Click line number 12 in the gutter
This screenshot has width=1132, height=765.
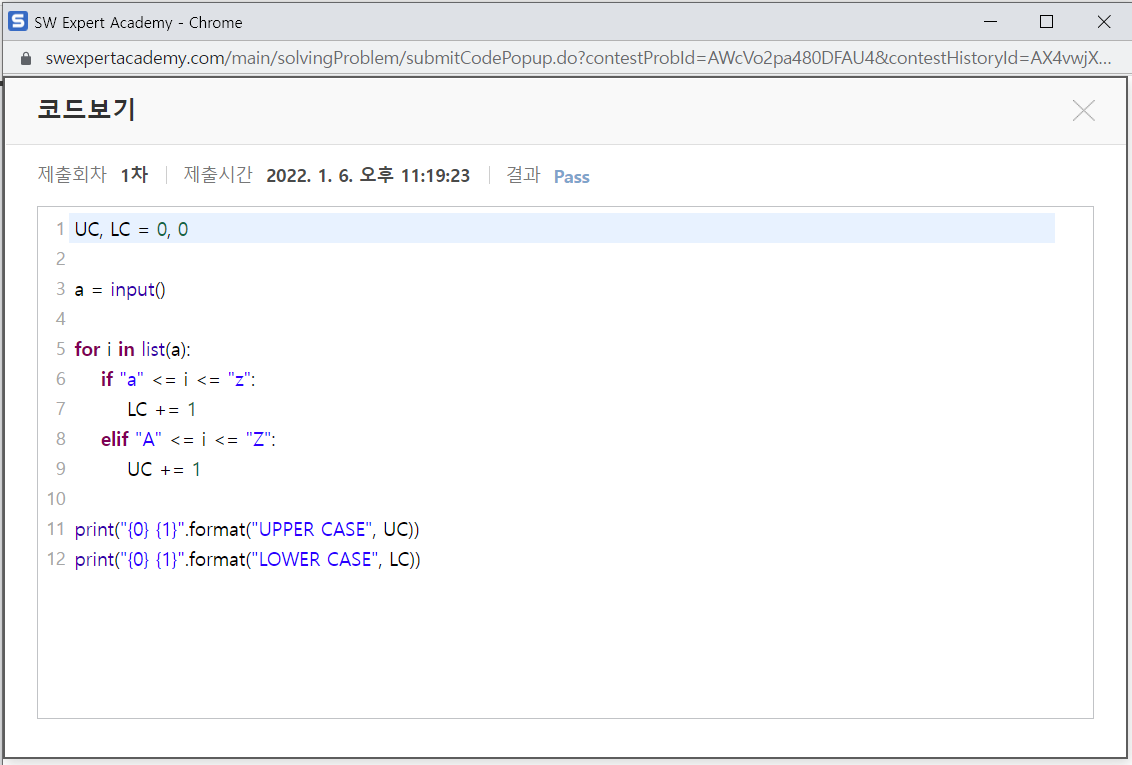56,559
